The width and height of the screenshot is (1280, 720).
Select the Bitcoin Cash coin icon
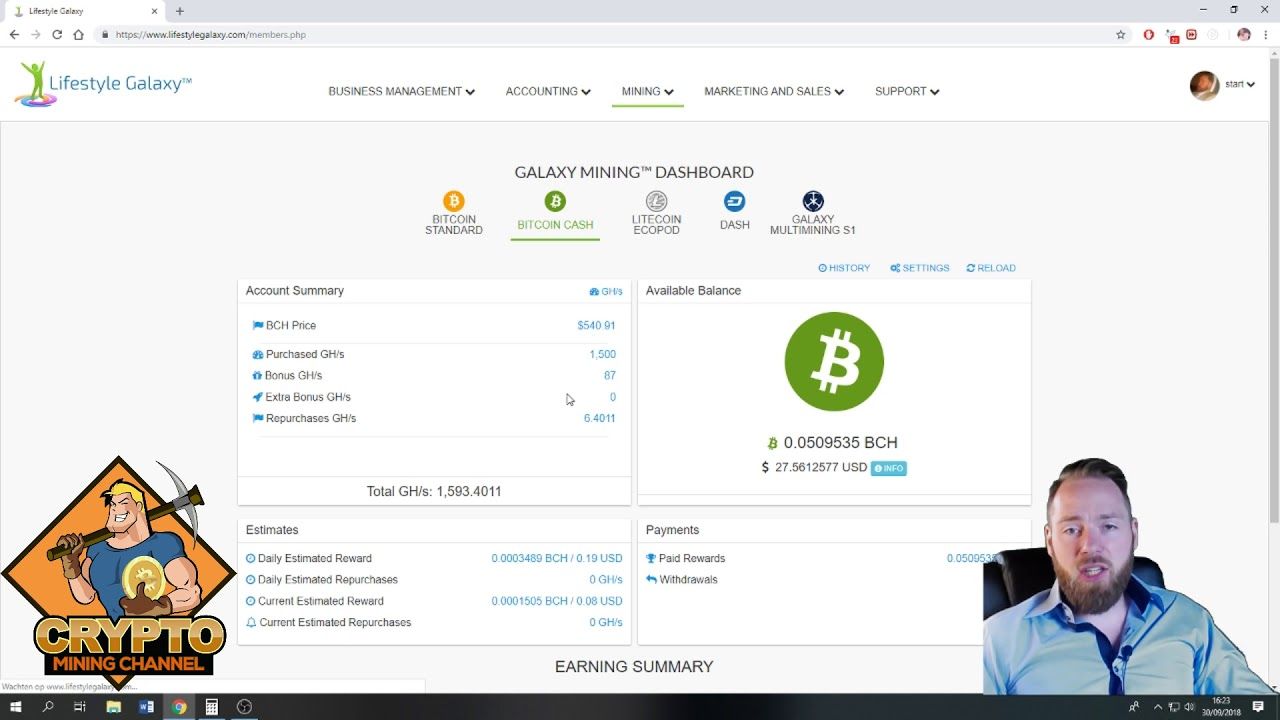click(x=555, y=202)
